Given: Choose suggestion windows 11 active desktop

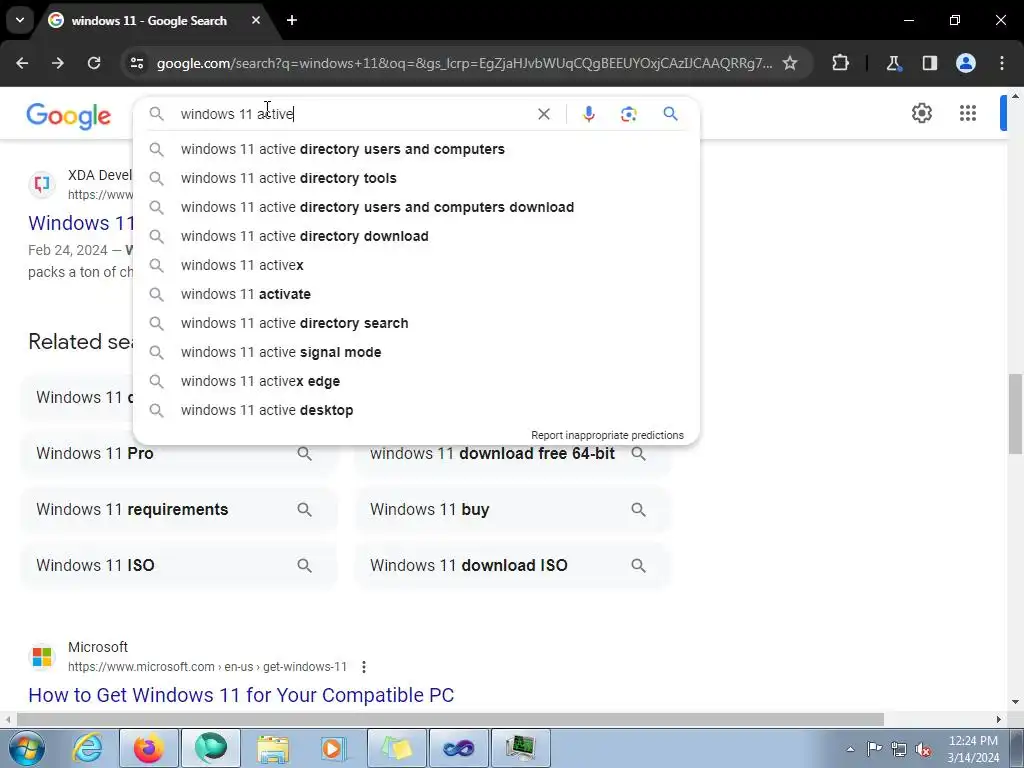Looking at the screenshot, I should pyautogui.click(x=416, y=410).
